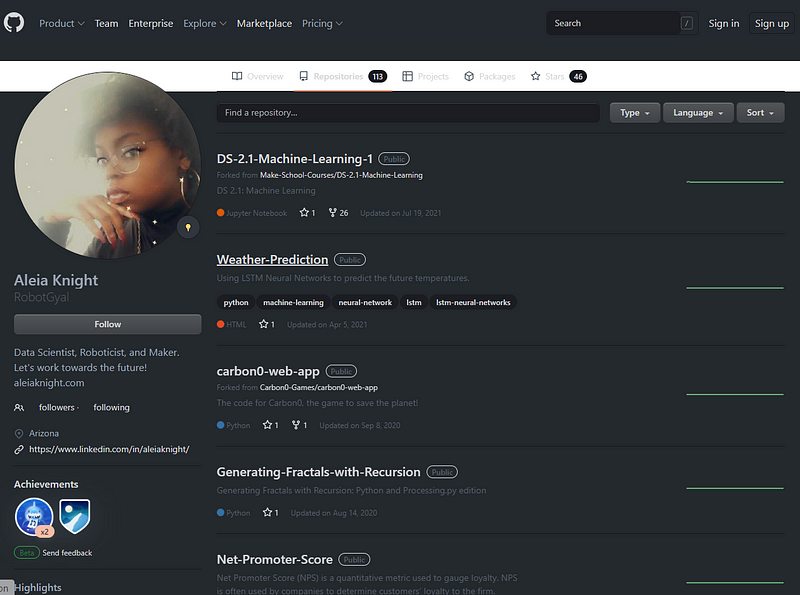Open the Language filter dropdown
The height and width of the screenshot is (595, 800).
point(698,113)
